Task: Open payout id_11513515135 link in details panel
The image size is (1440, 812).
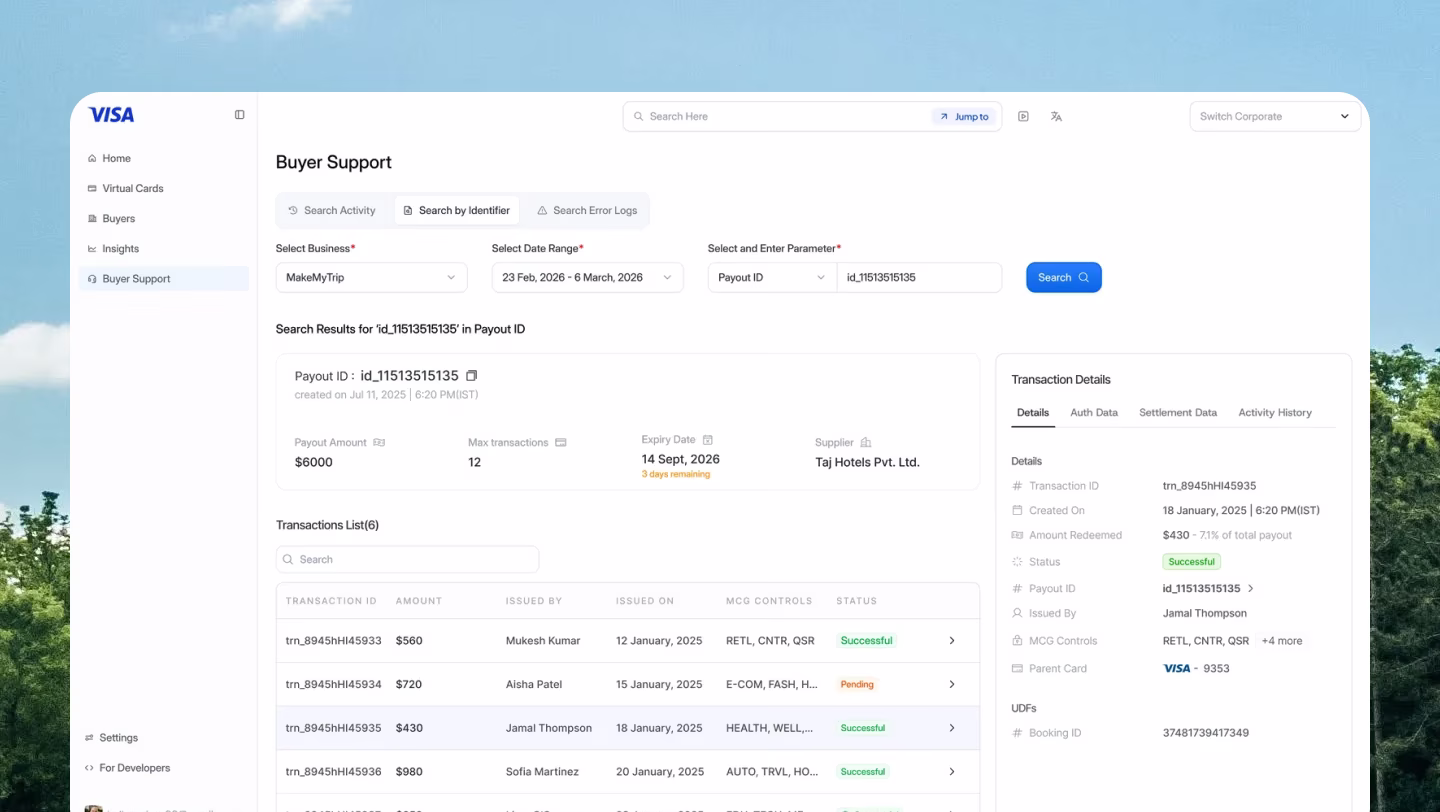Action: point(1208,589)
